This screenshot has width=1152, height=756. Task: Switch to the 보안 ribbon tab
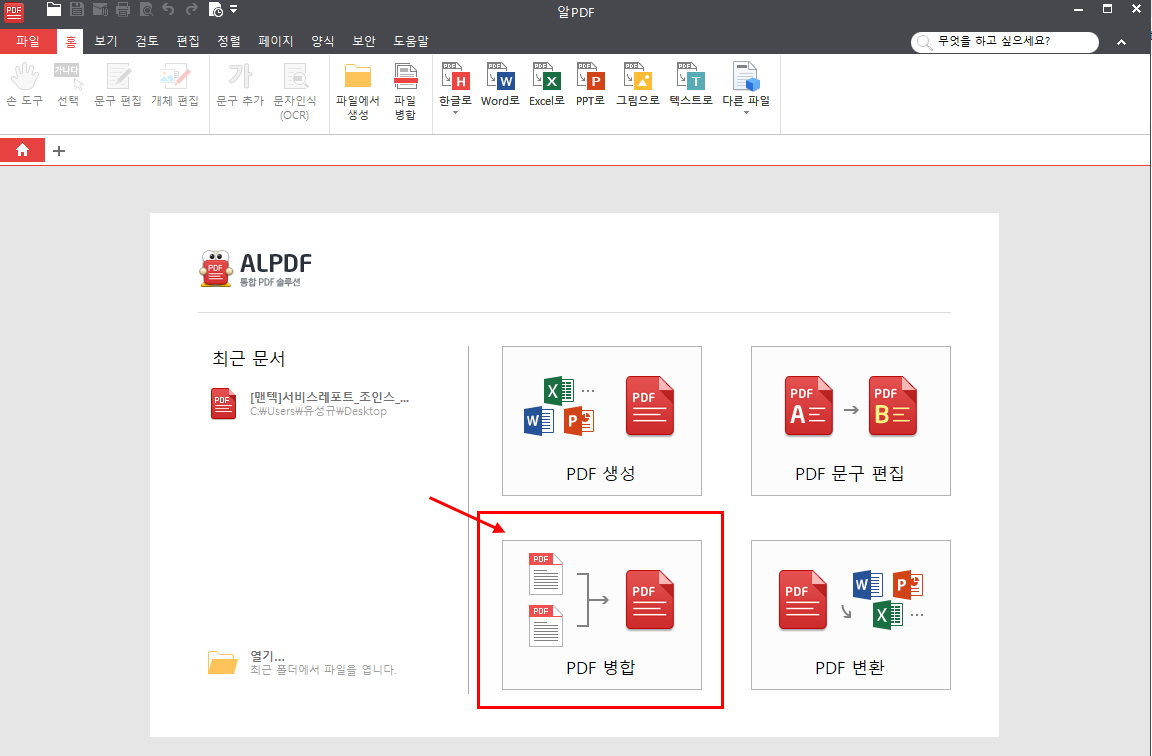pyautogui.click(x=364, y=41)
